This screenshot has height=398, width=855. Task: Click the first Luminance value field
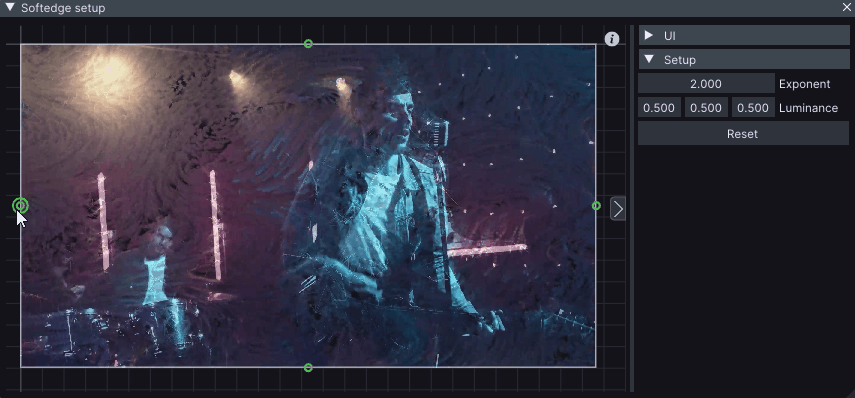(x=659, y=108)
